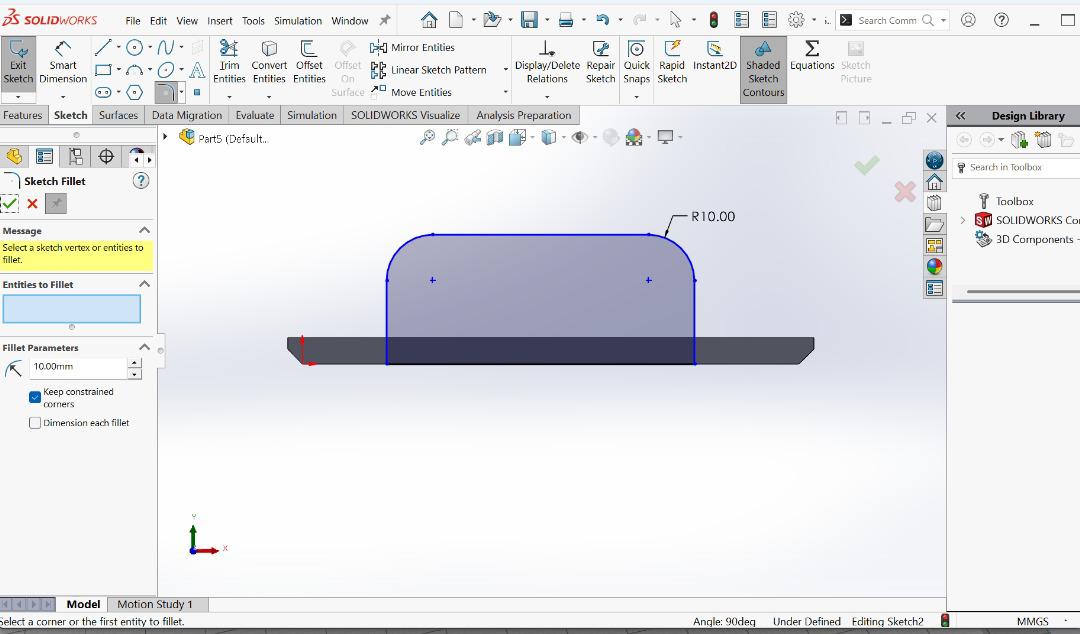The height and width of the screenshot is (634, 1080).
Task: Open the Line tool dropdown arrow
Action: 118,48
